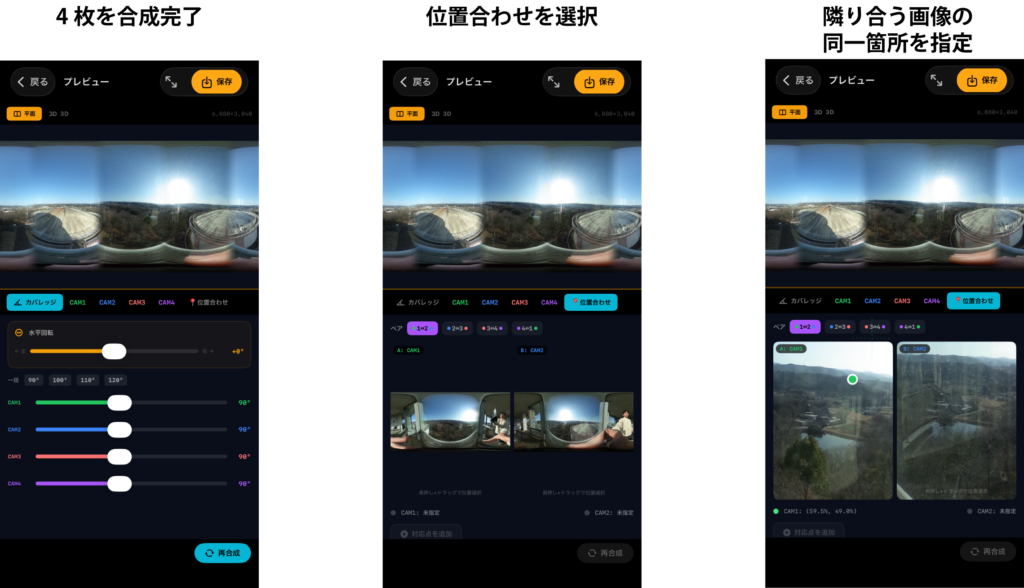This screenshot has width=1024, height=588.
Task: Click the orange 水平回転 slider handle
Action: (114, 351)
